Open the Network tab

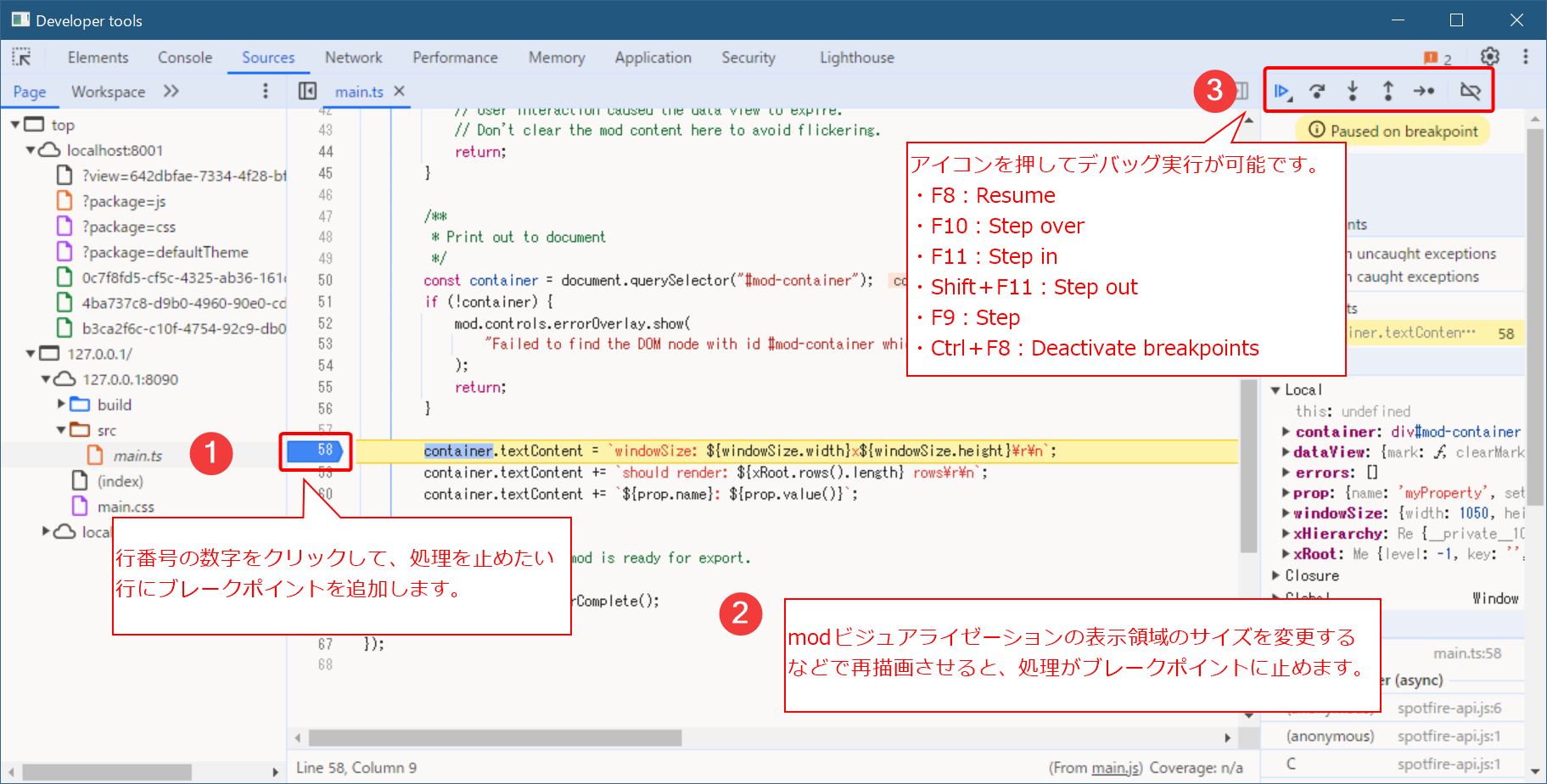[354, 57]
